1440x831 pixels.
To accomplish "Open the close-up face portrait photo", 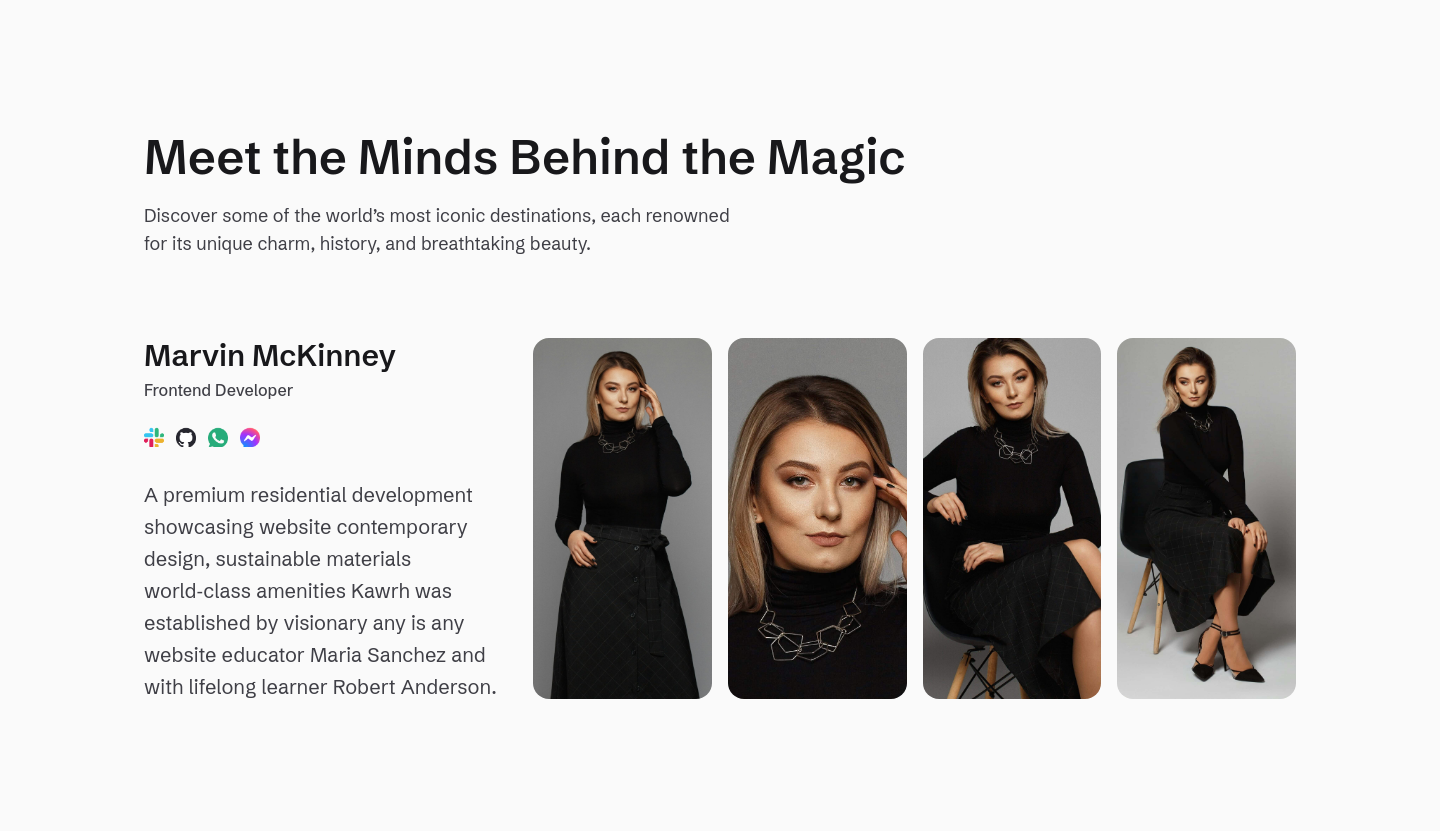I will point(817,518).
